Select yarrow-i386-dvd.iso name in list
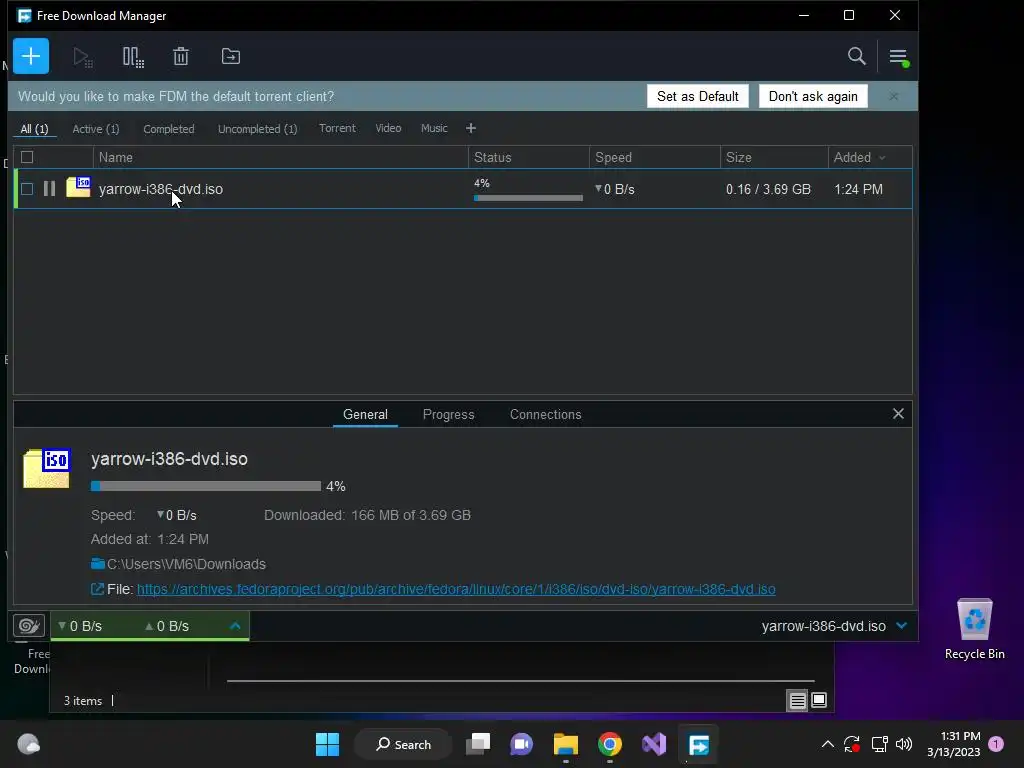Screen dimensions: 1024x768 click(x=161, y=189)
